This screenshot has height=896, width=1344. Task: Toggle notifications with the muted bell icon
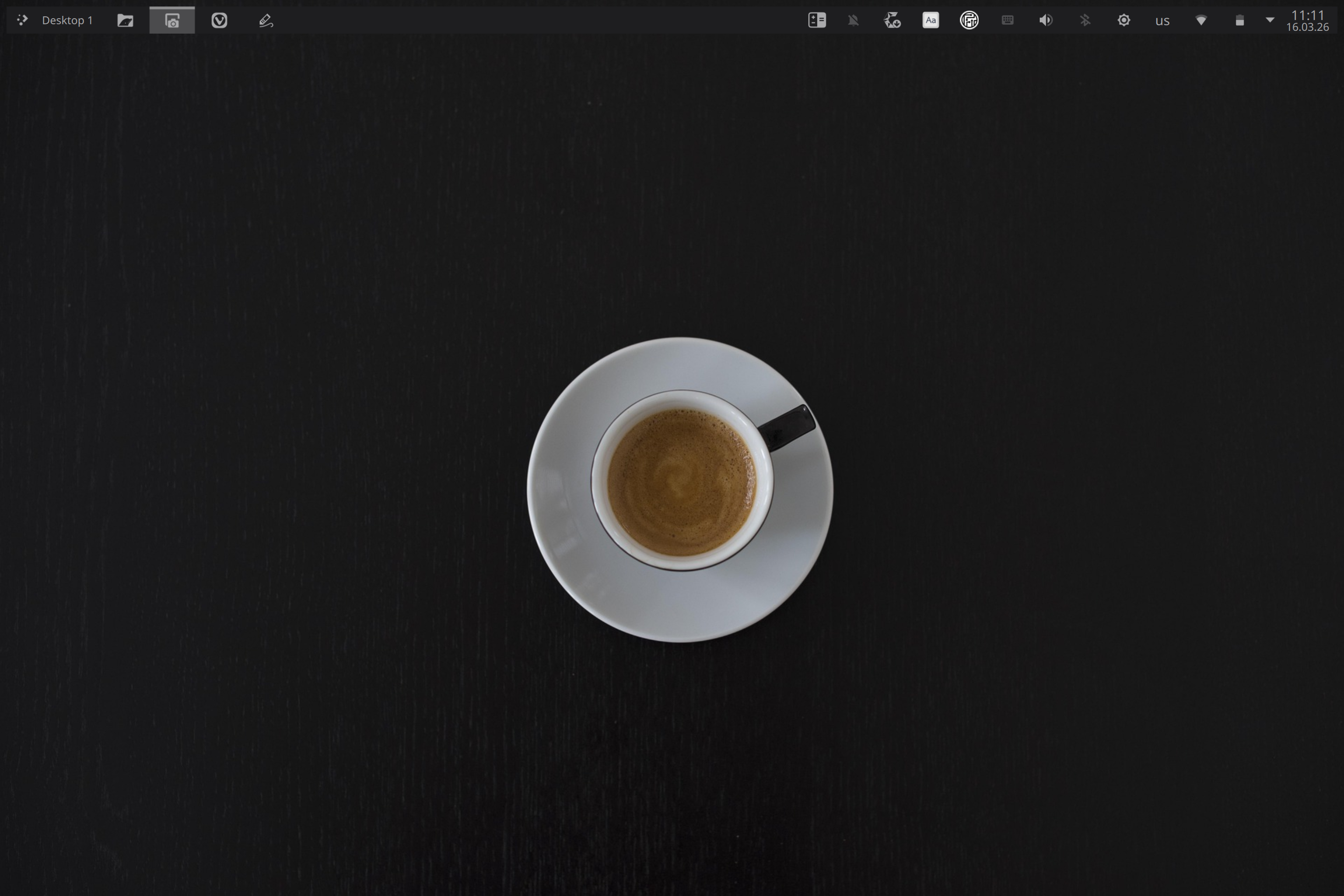tap(853, 20)
